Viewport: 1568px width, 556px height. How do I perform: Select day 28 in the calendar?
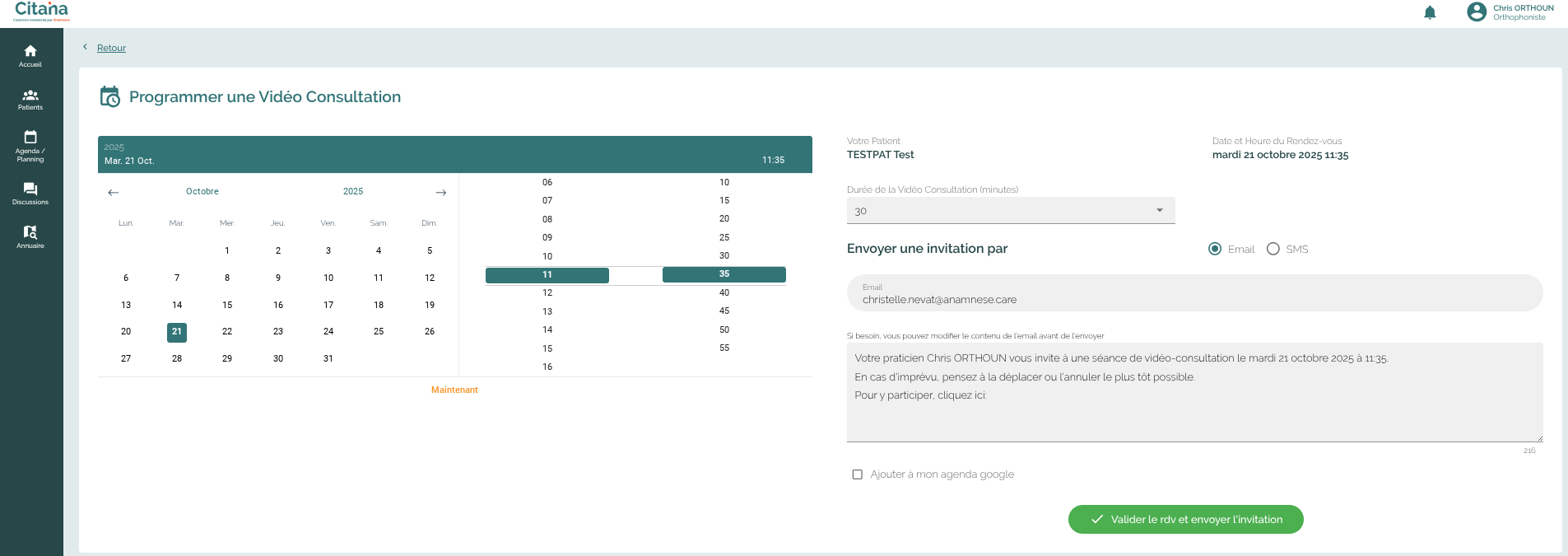pos(177,359)
